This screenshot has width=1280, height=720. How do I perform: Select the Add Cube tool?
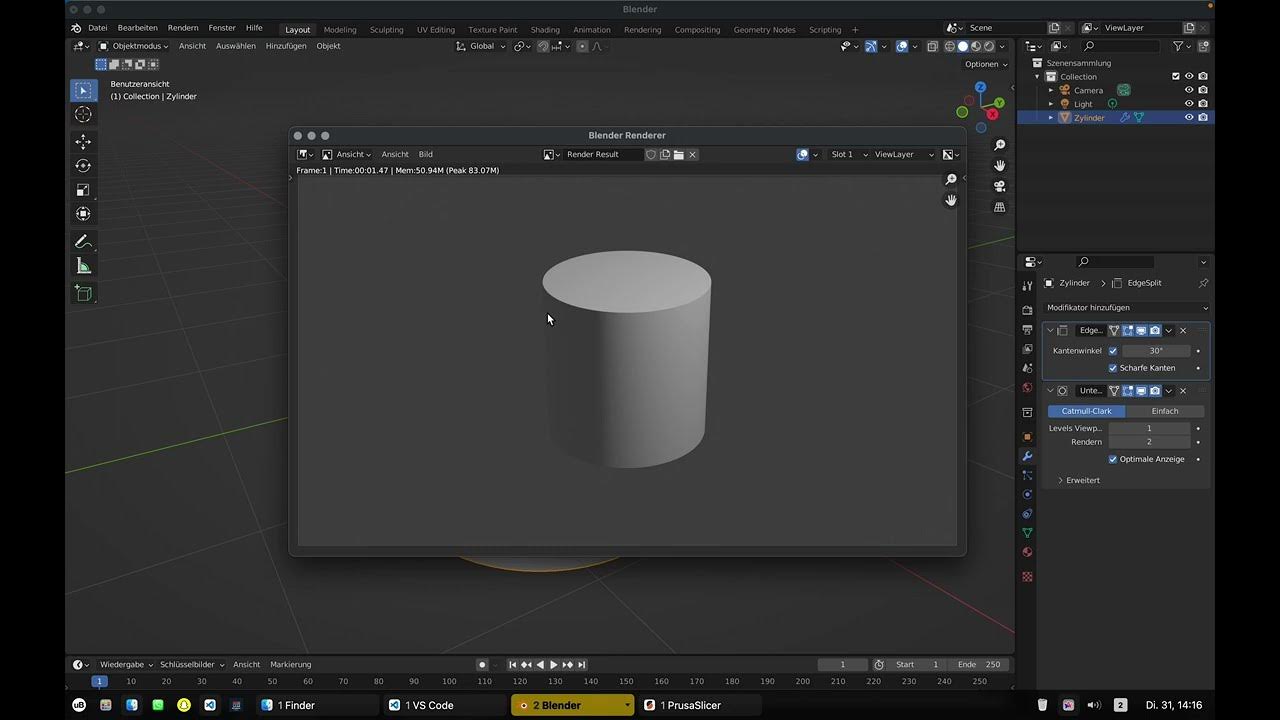pos(83,294)
